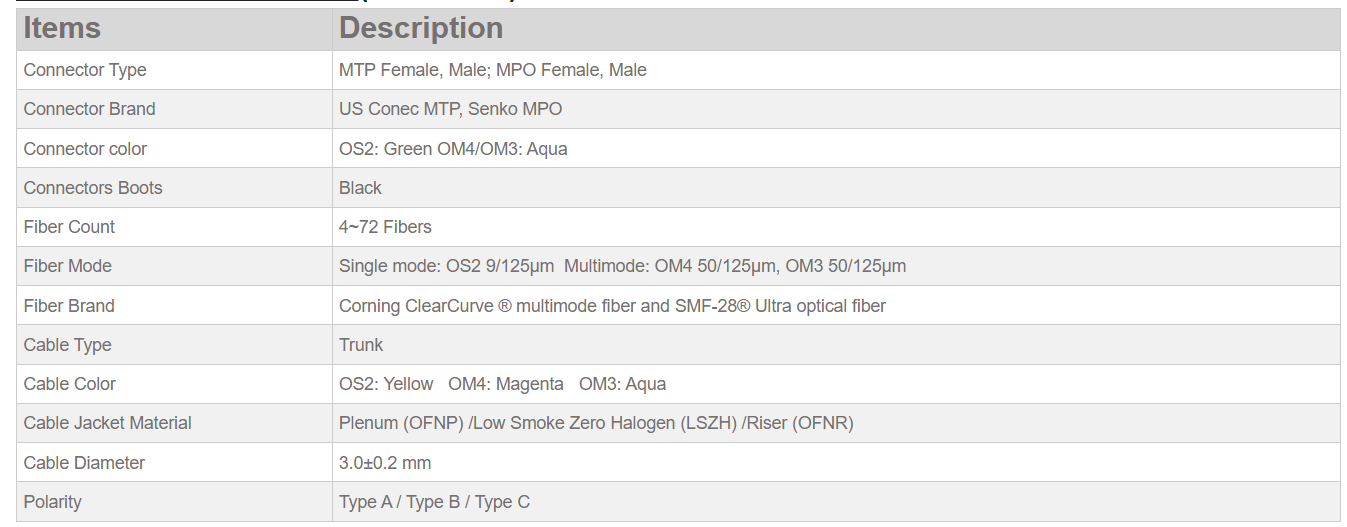Screen dimensions: 1347x527
Task: Click the 'US Conec MTP, Senko MPO' value
Action: coord(450,109)
